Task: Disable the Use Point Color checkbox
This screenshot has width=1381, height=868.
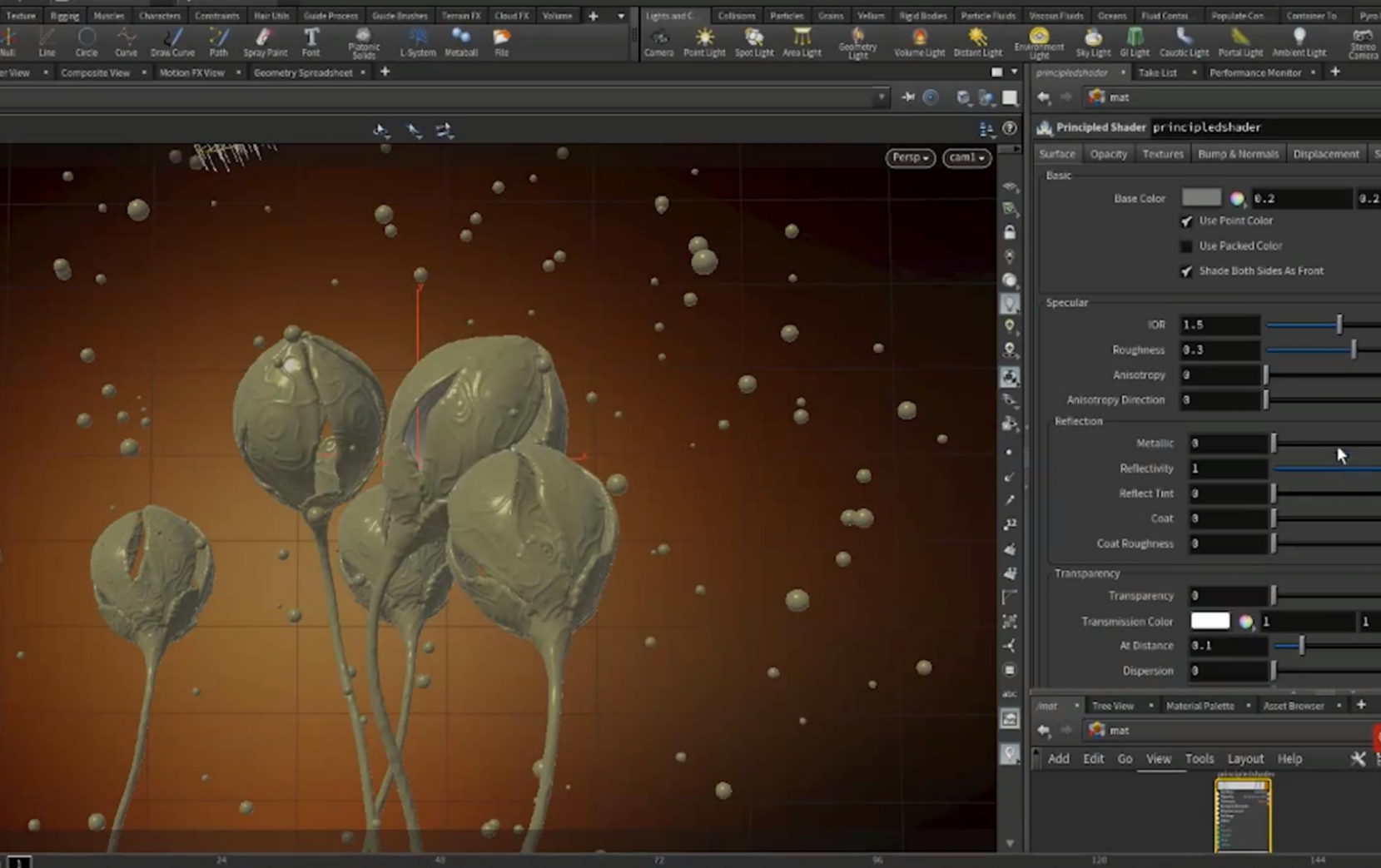Action: coord(1186,221)
